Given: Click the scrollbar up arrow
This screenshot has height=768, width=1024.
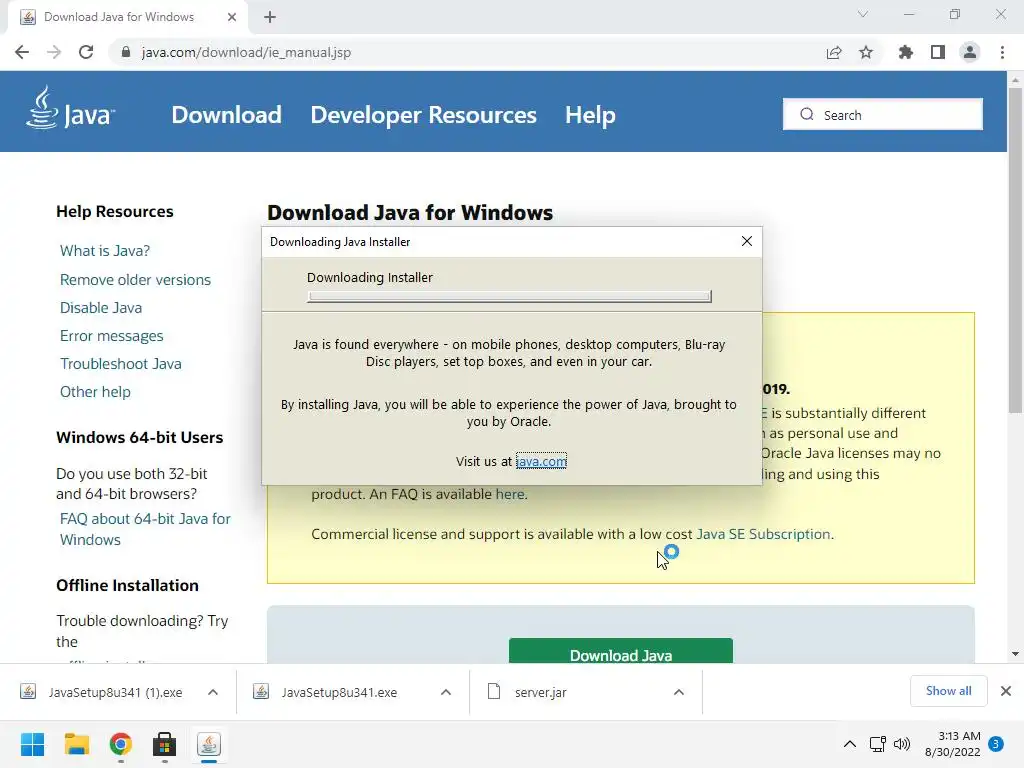Looking at the screenshot, I should tap(1015, 80).
